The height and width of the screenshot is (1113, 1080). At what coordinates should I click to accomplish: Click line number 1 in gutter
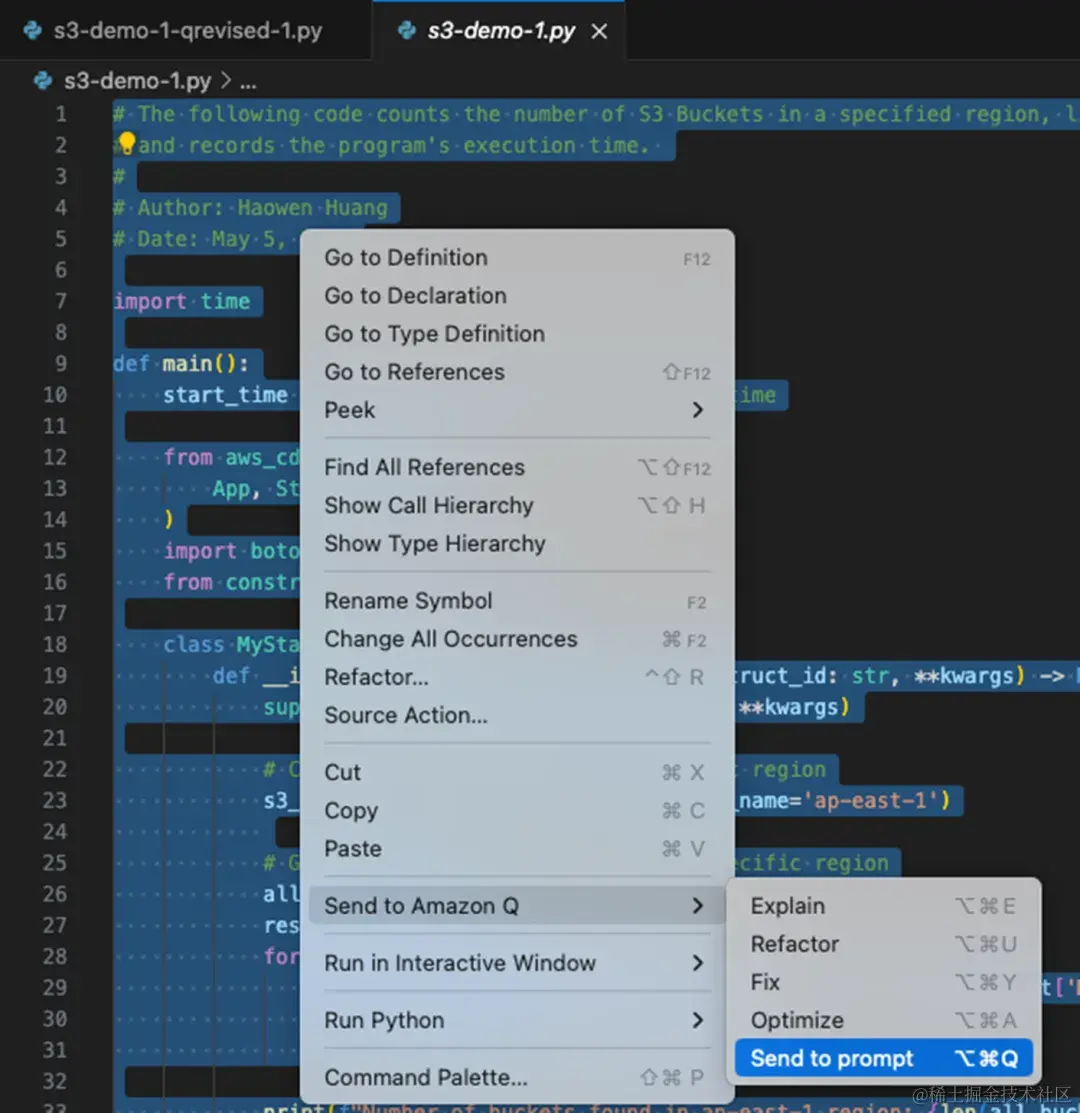pyautogui.click(x=61, y=114)
